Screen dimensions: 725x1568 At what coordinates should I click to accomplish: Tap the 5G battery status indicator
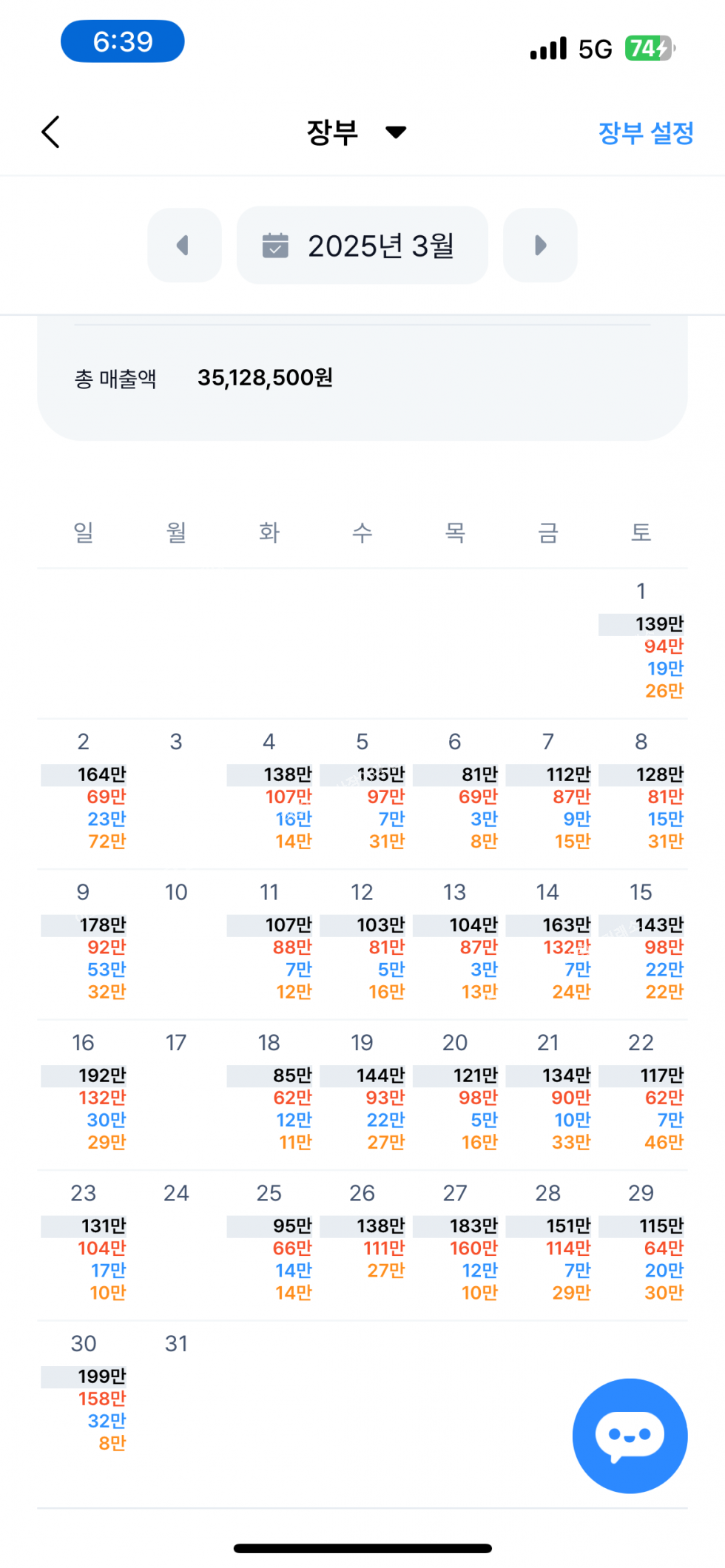point(650,49)
